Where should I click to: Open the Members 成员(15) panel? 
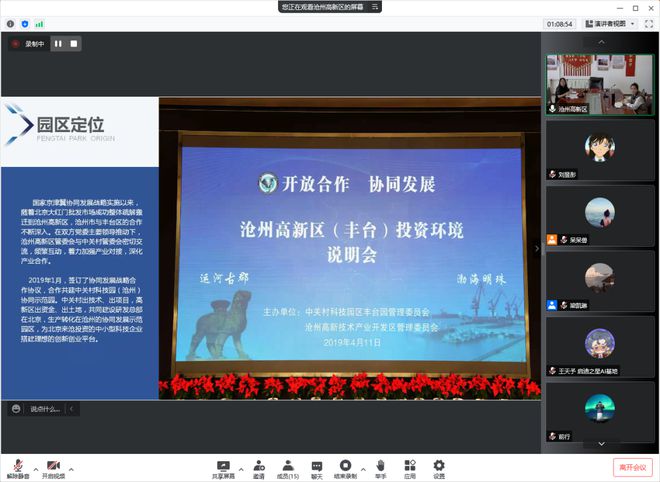pos(288,469)
